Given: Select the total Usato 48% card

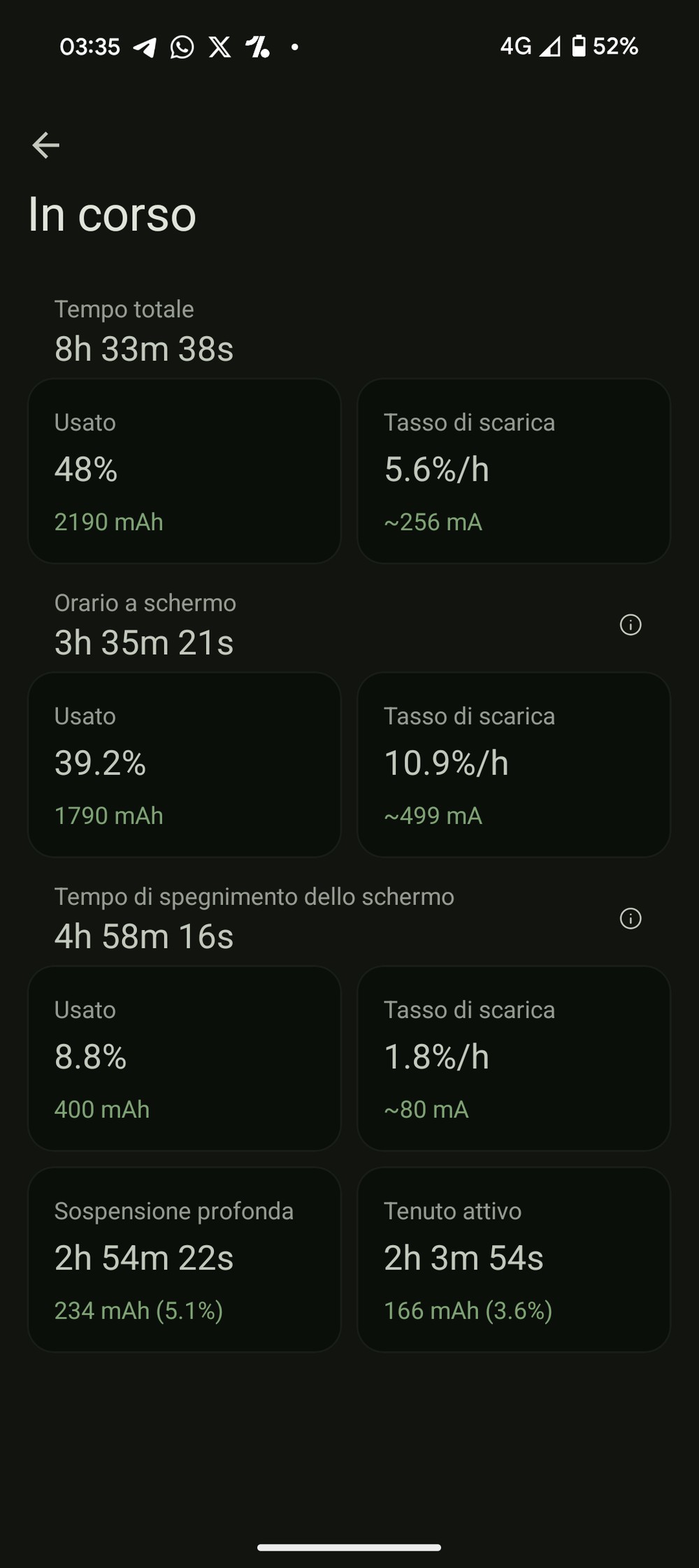Looking at the screenshot, I should pos(185,471).
